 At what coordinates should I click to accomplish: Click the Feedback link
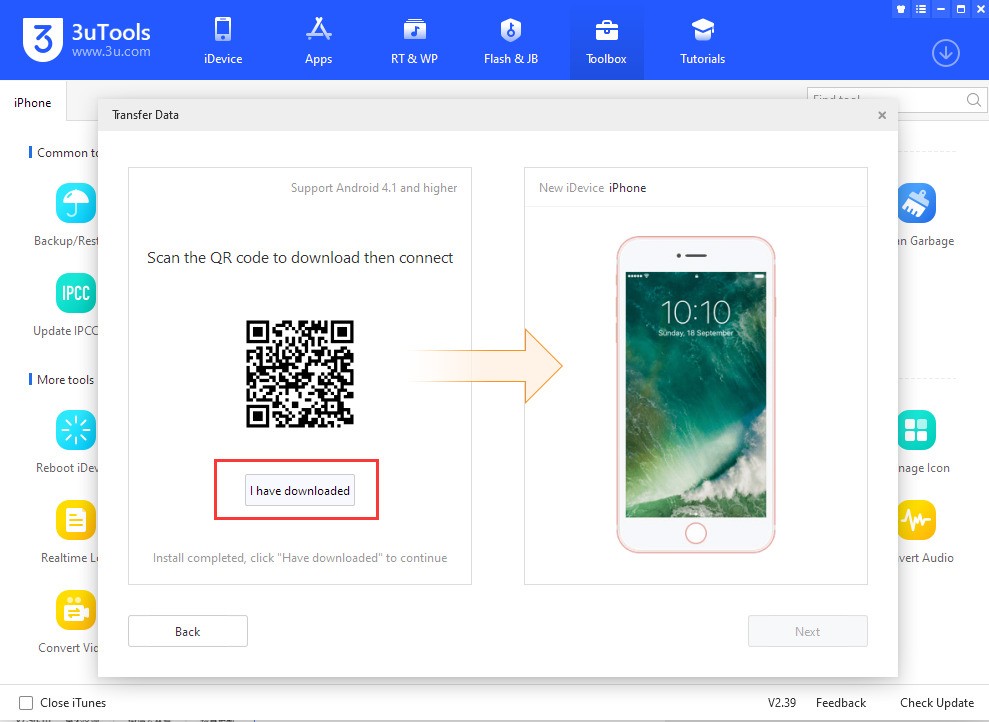[x=841, y=702]
